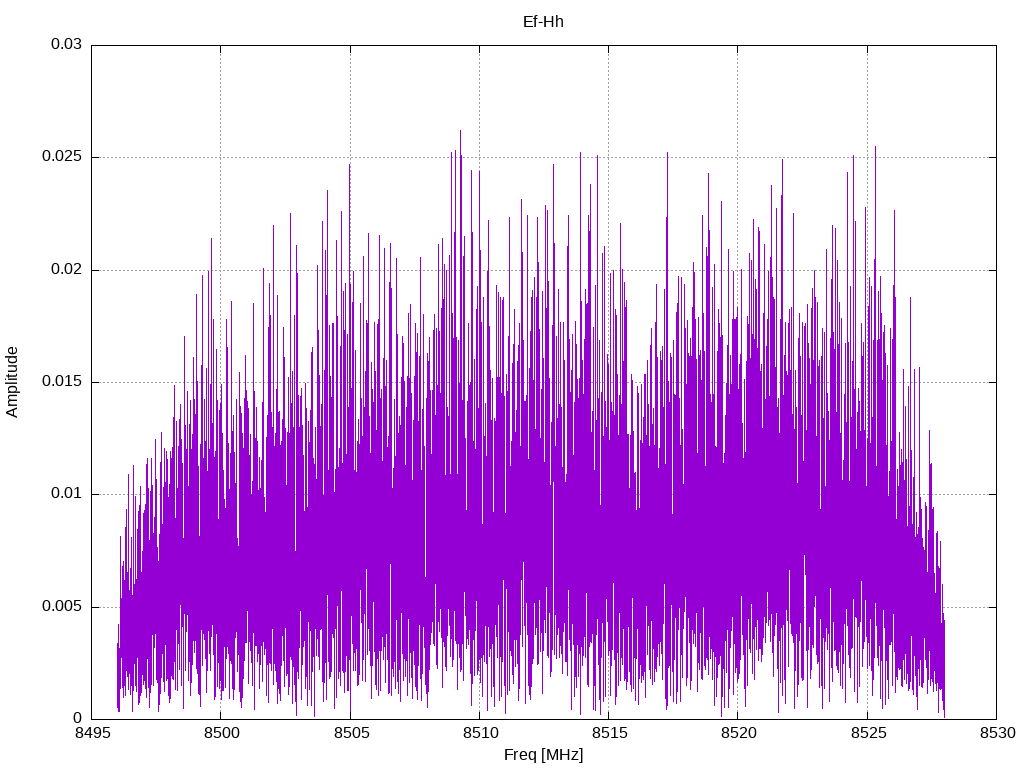Viewport: 1024px width, 768px height.
Task: Click the x-axis tick label "8510"
Action: (x=480, y=733)
